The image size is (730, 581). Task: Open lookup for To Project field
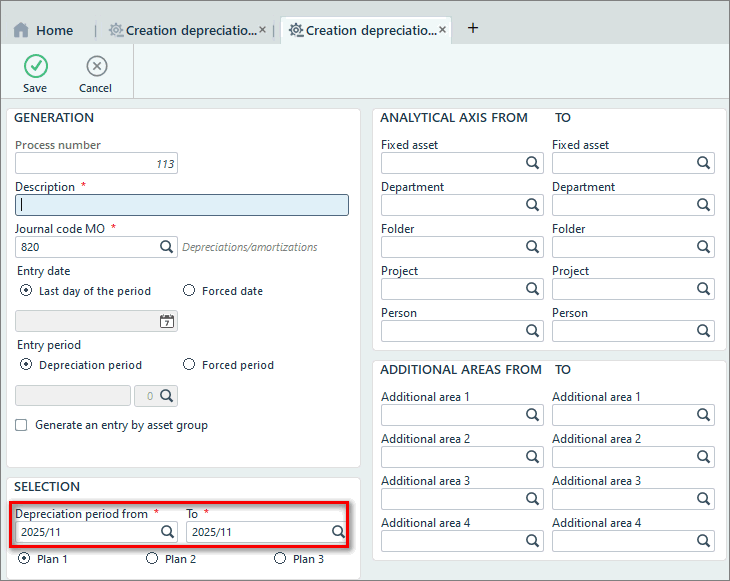704,289
